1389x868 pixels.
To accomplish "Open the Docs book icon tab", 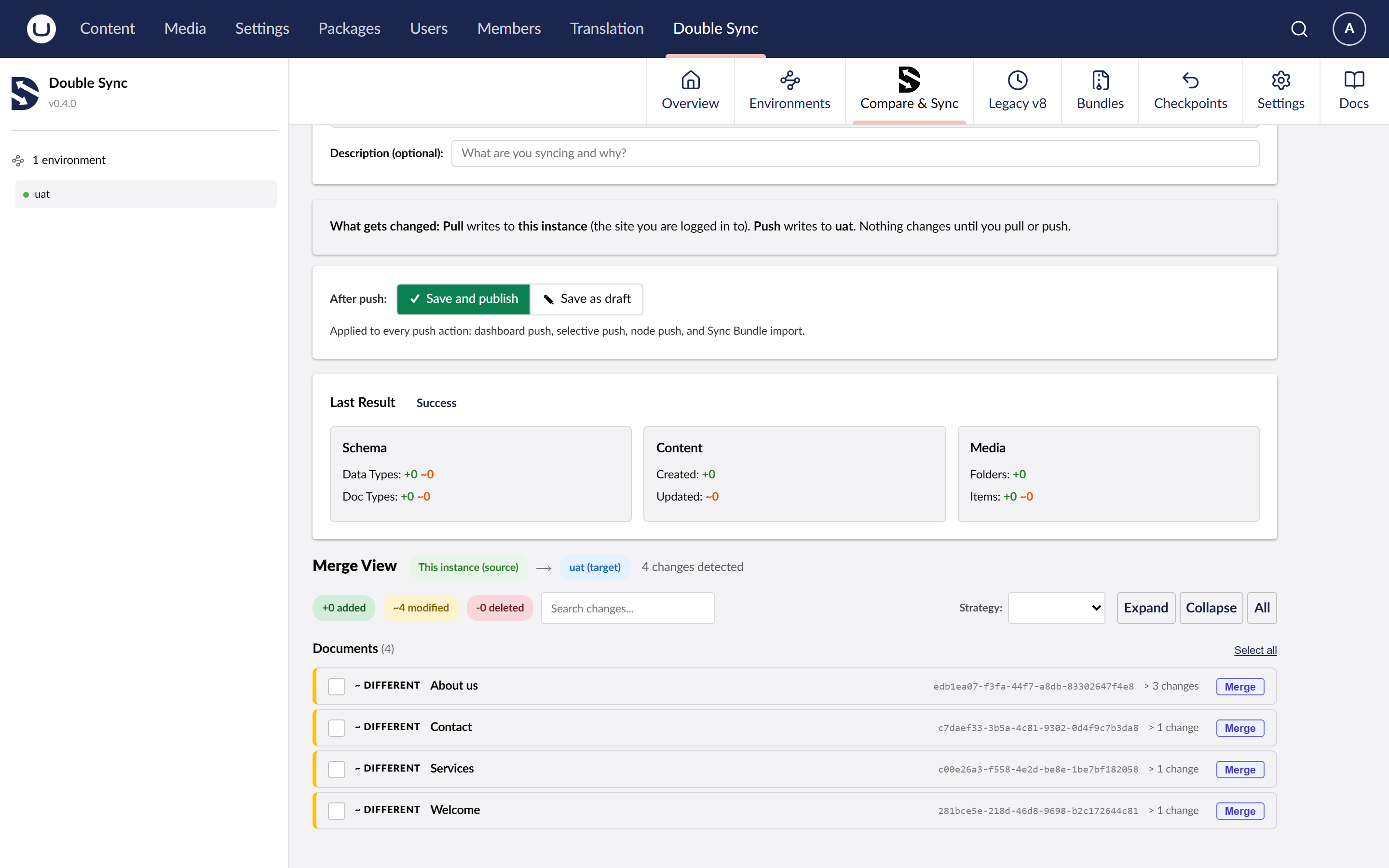I will pos(1354,80).
